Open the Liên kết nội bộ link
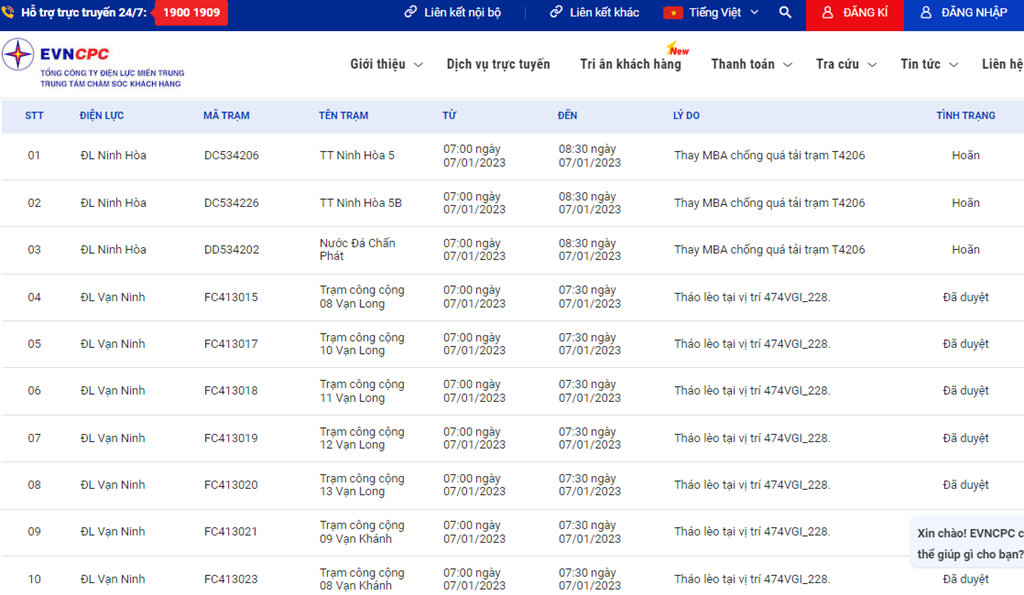 pyautogui.click(x=462, y=13)
